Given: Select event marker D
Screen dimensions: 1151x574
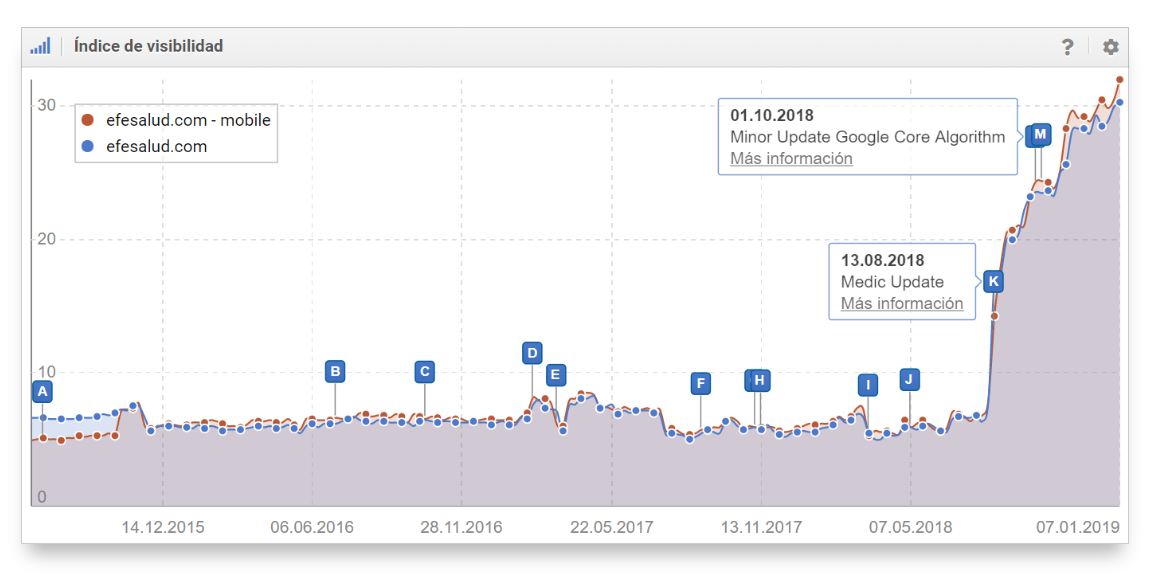Looking at the screenshot, I should pos(532,352).
